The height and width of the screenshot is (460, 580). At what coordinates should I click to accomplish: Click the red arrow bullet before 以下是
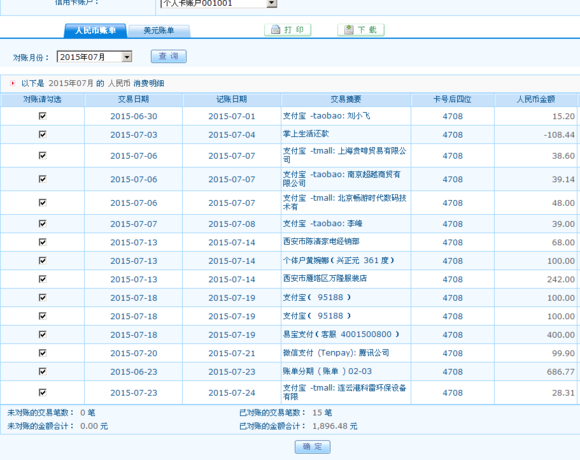13,83
